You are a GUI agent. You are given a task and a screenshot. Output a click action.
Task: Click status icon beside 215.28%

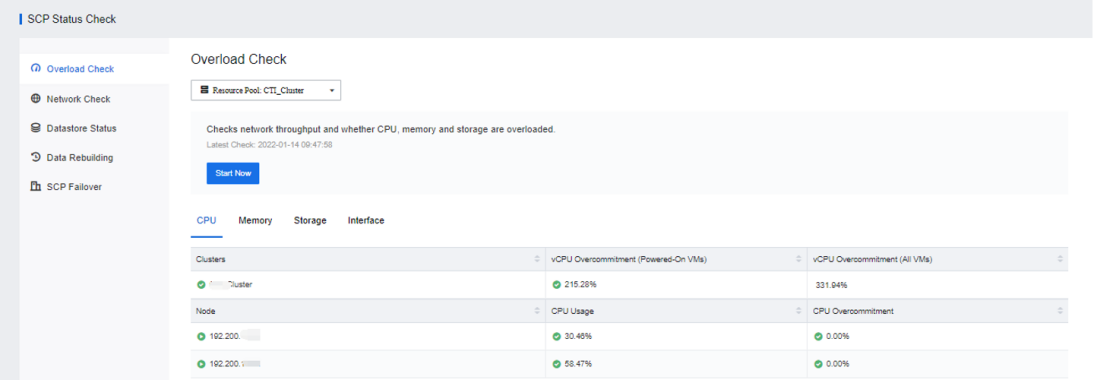[557, 284]
